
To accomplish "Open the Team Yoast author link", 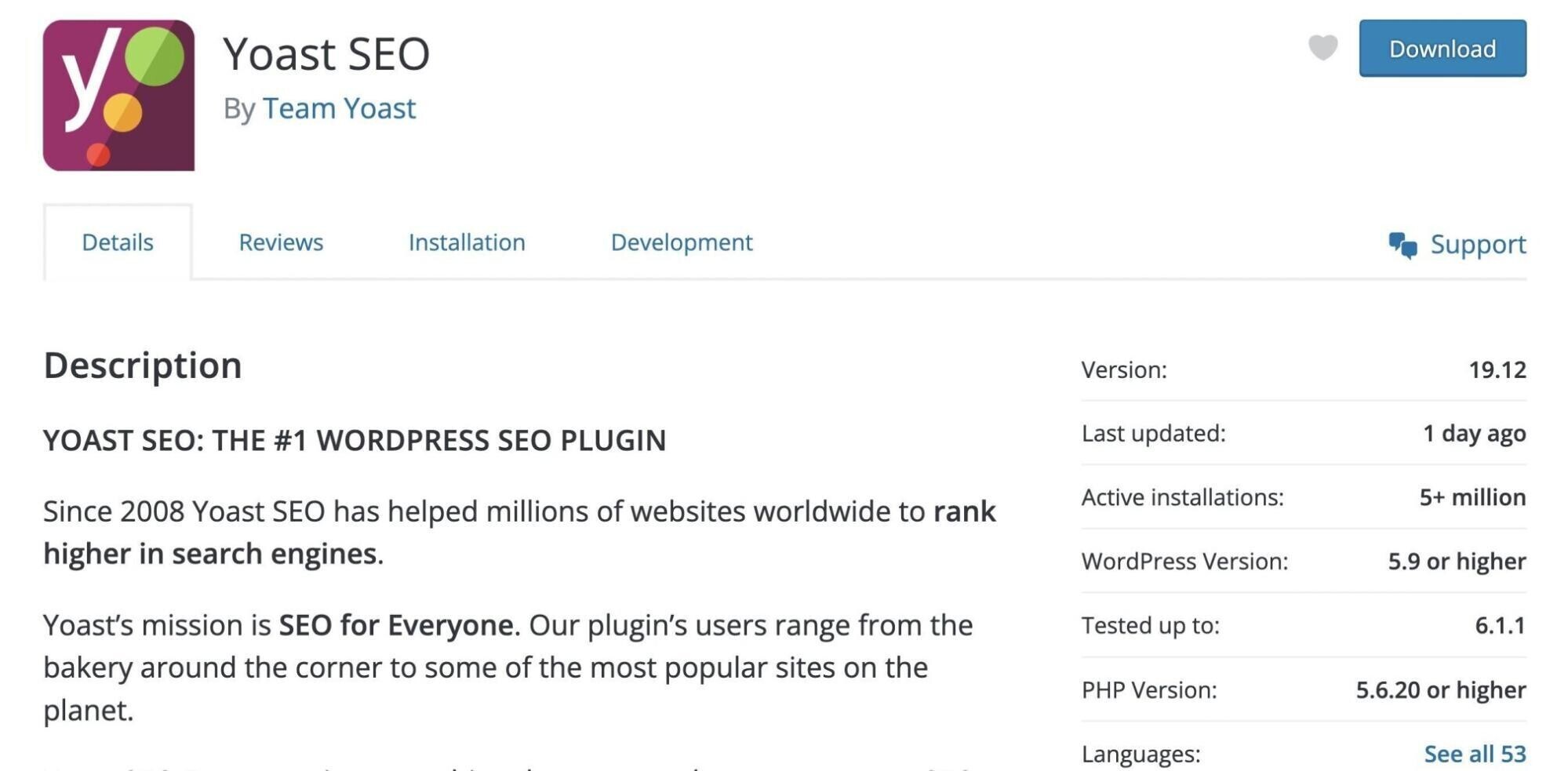I will (339, 108).
